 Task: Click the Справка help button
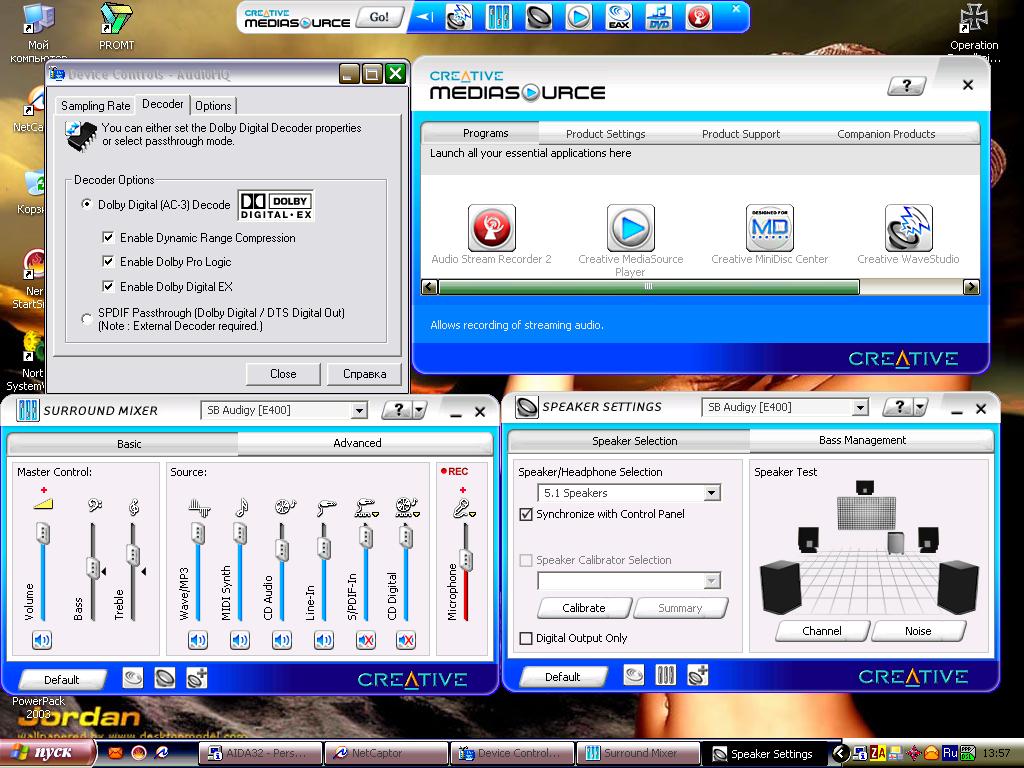coord(364,374)
